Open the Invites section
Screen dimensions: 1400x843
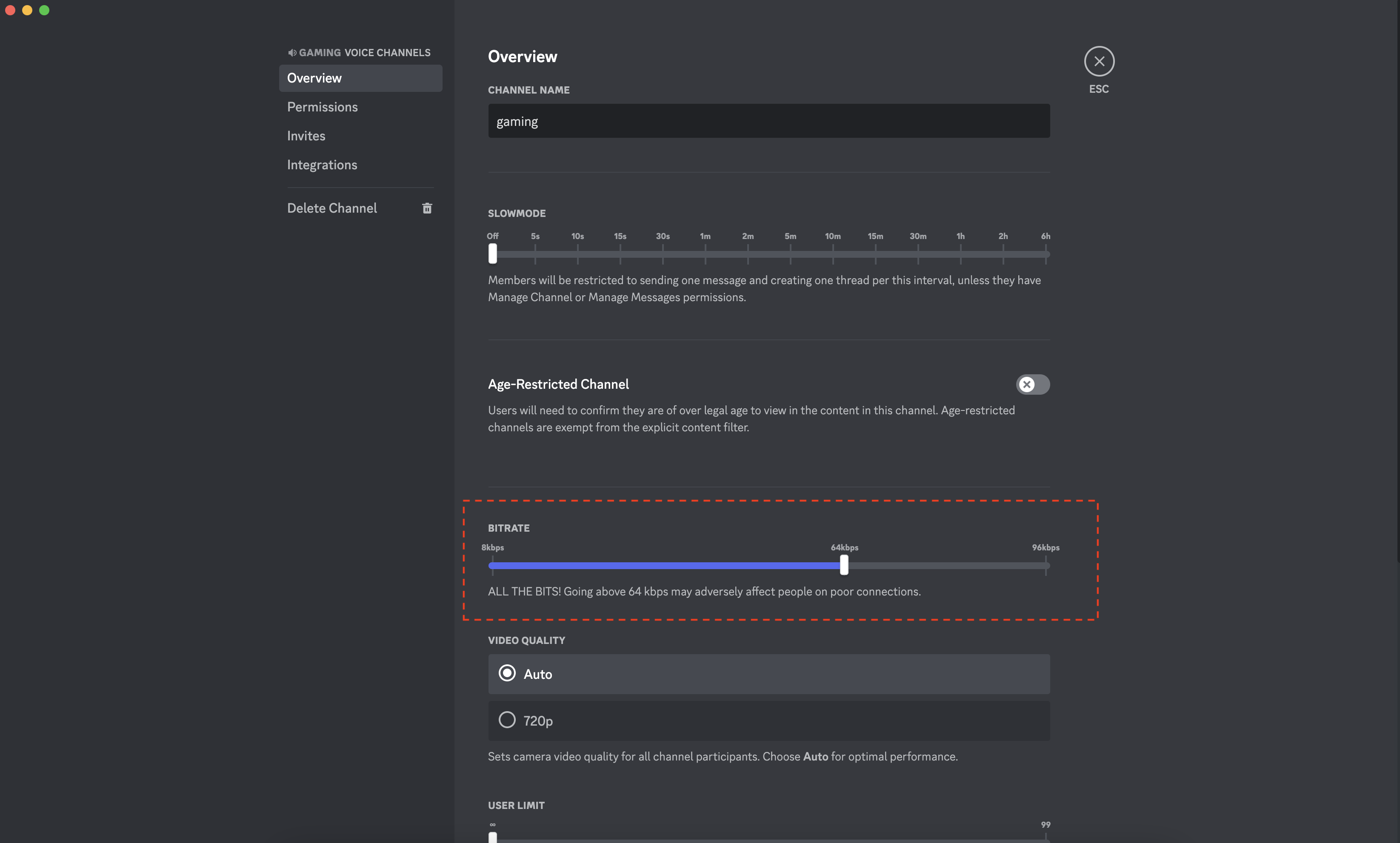pyautogui.click(x=306, y=136)
